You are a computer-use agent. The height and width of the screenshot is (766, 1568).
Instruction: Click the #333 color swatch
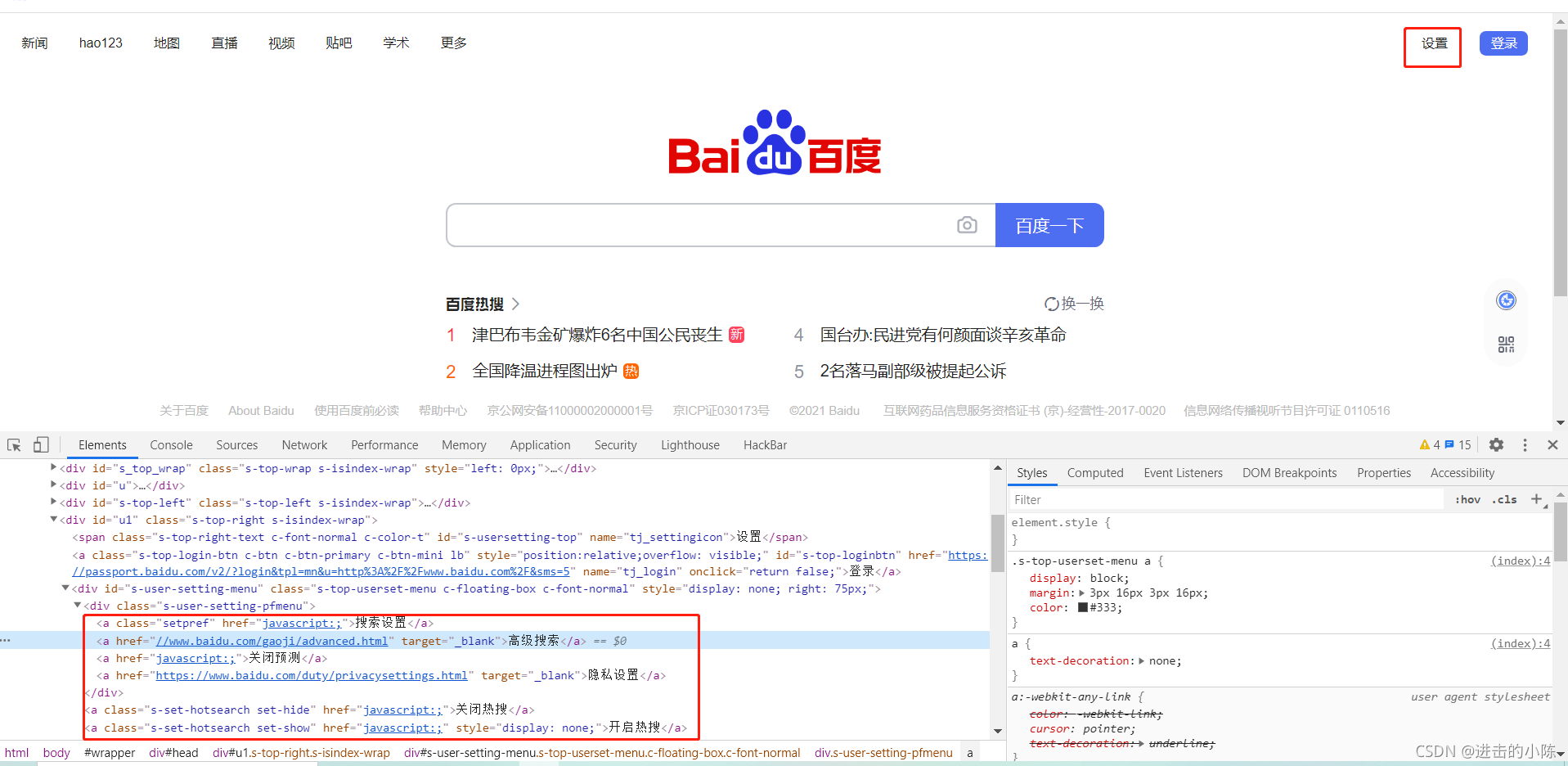point(1081,607)
